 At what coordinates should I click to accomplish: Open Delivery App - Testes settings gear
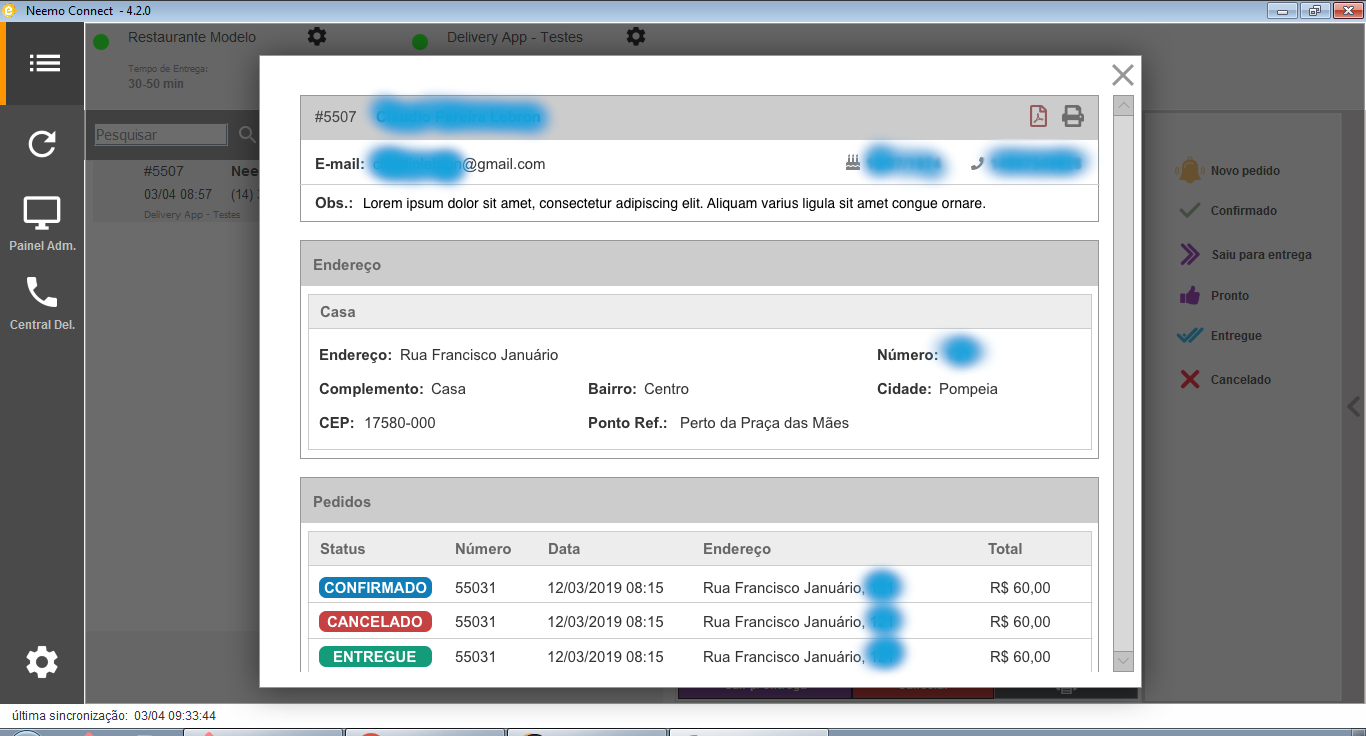click(x=636, y=36)
